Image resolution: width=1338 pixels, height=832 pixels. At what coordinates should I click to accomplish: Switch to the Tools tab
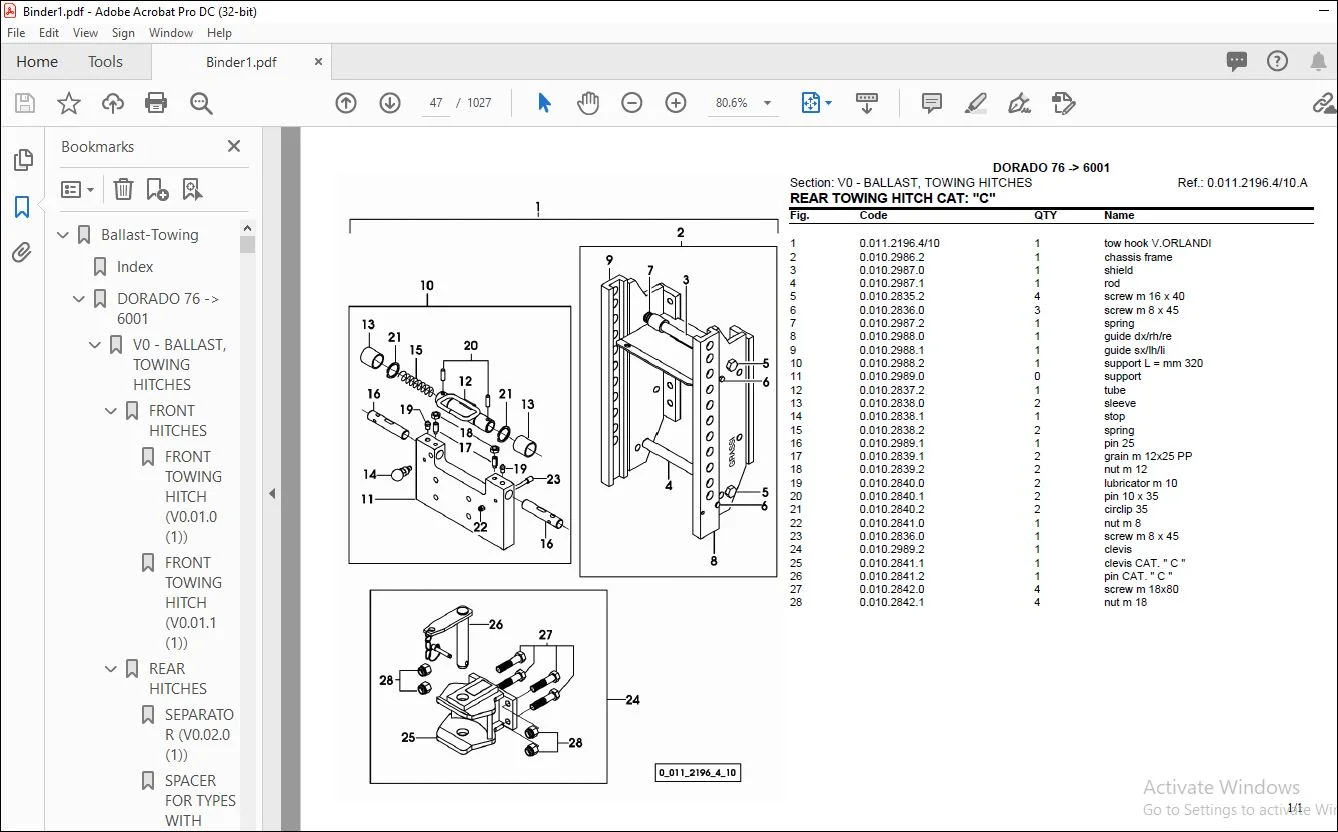pos(105,62)
